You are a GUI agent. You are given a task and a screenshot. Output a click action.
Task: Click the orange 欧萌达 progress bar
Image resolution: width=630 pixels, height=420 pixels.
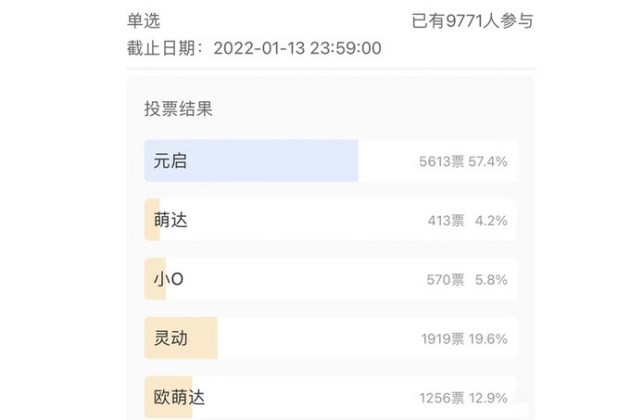point(168,397)
